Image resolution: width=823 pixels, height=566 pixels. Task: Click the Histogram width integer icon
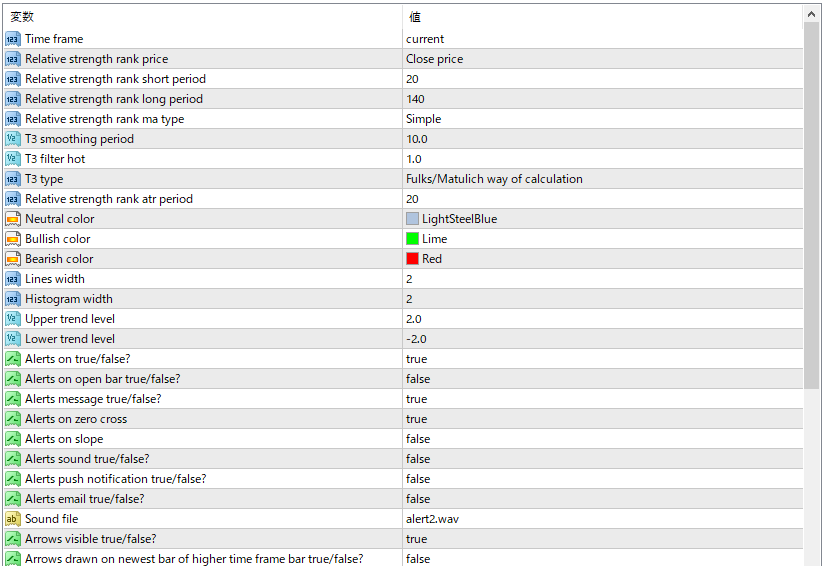tap(12, 299)
